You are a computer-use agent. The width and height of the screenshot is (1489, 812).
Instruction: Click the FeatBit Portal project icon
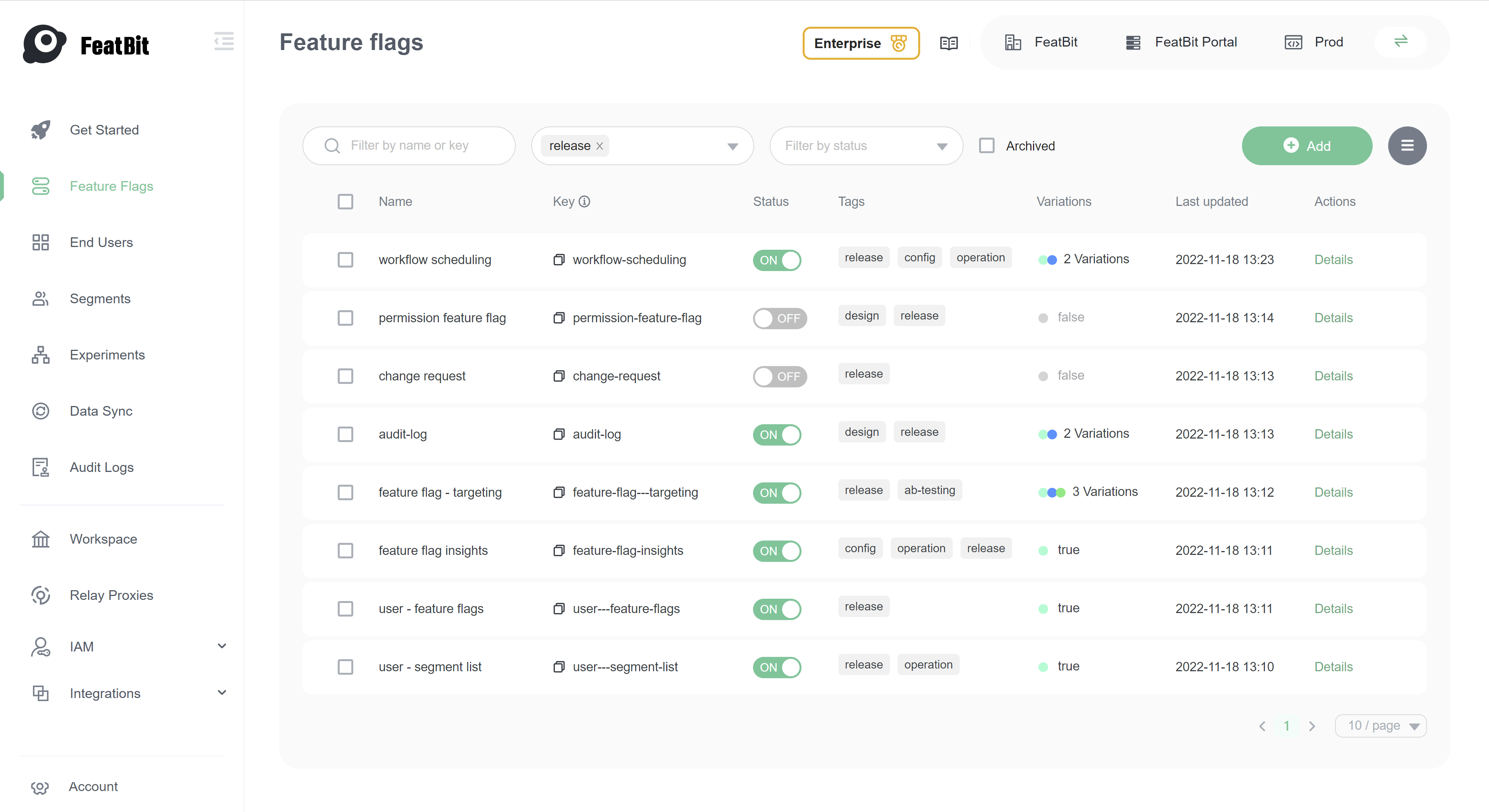tap(1133, 42)
